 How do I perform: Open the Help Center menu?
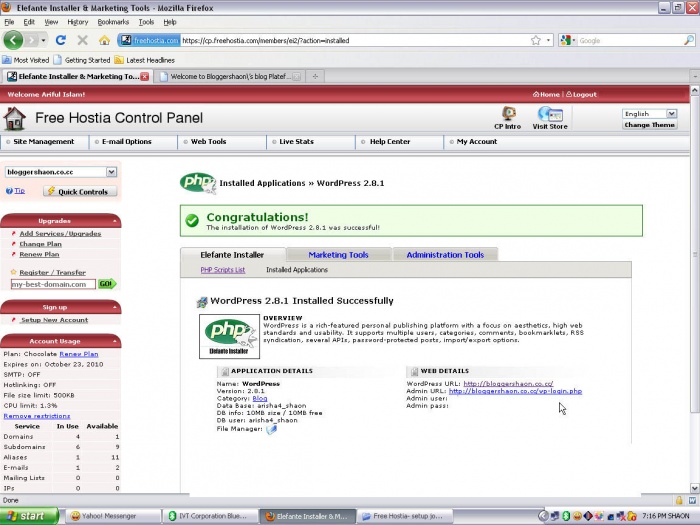point(390,142)
